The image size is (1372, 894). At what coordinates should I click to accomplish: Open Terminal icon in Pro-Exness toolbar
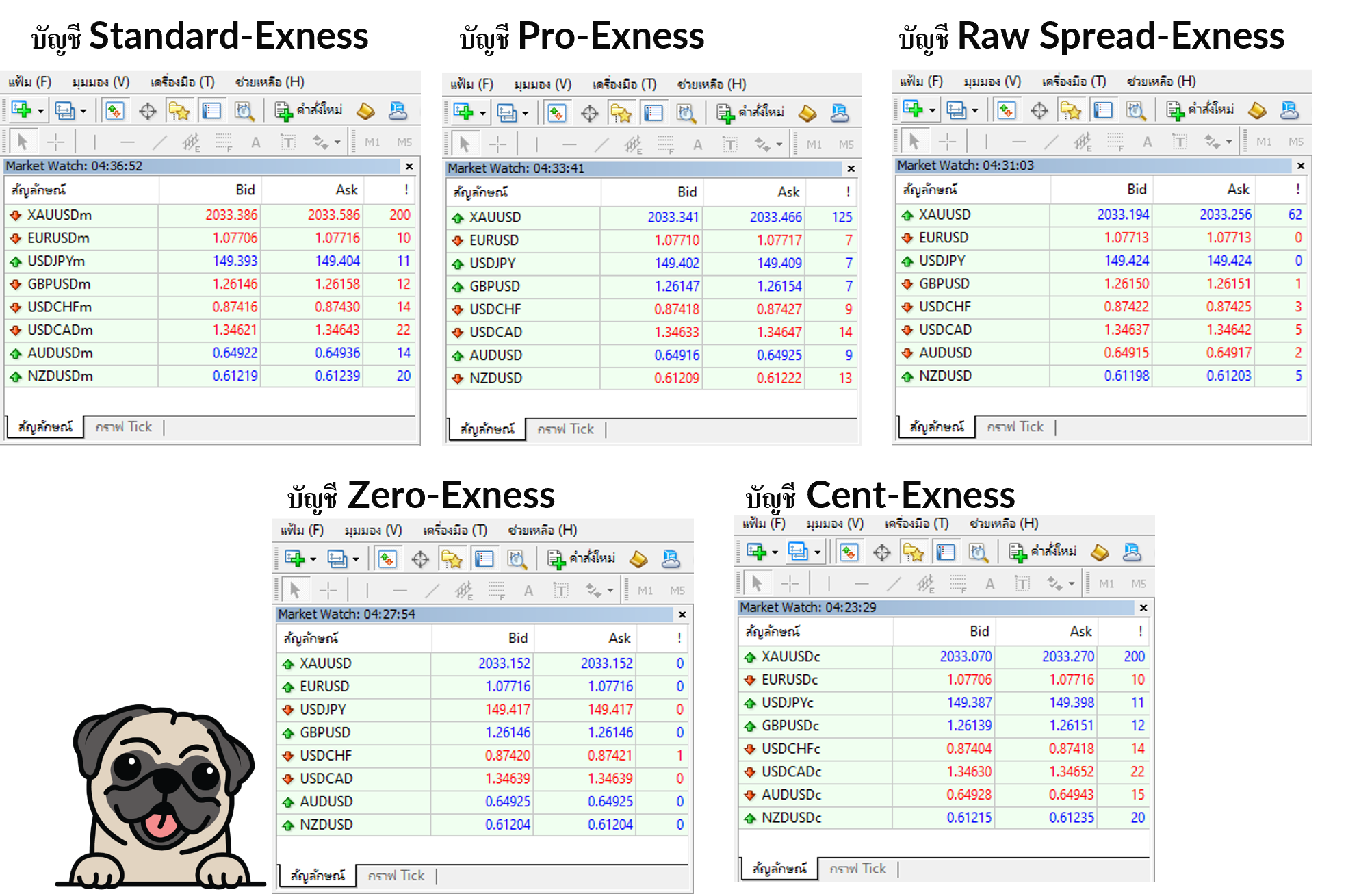[653, 112]
